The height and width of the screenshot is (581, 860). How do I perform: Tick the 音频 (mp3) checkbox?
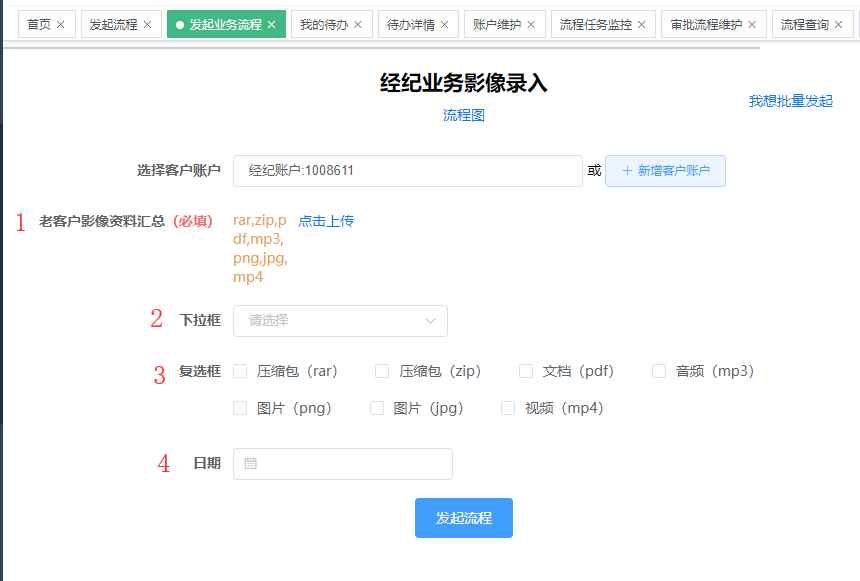tap(659, 371)
